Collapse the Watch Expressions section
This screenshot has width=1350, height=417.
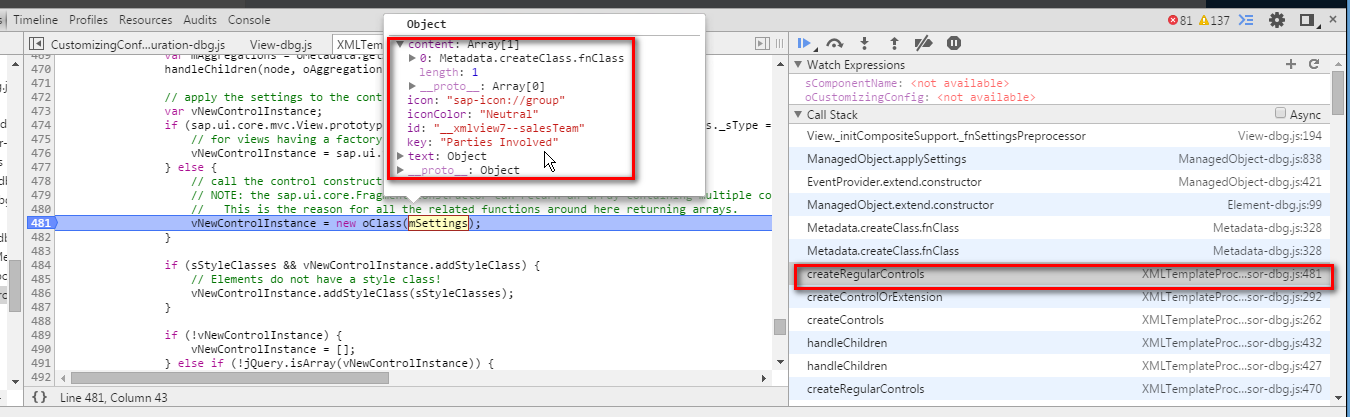coord(797,65)
